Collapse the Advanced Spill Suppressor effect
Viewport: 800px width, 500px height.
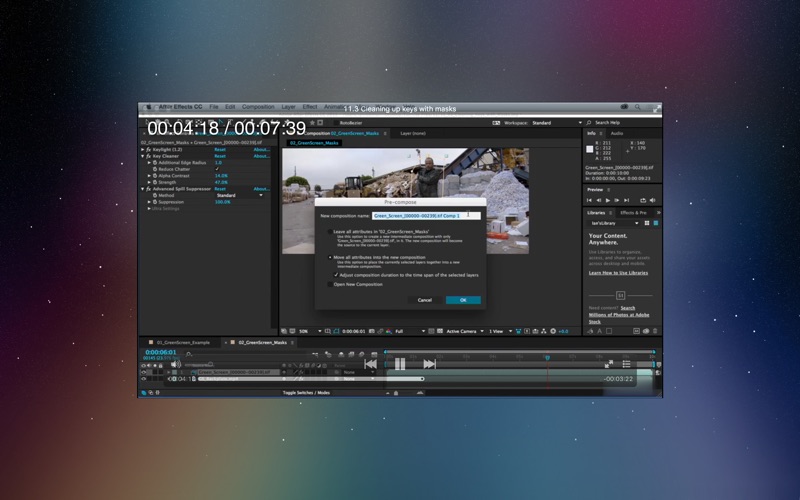[142, 189]
